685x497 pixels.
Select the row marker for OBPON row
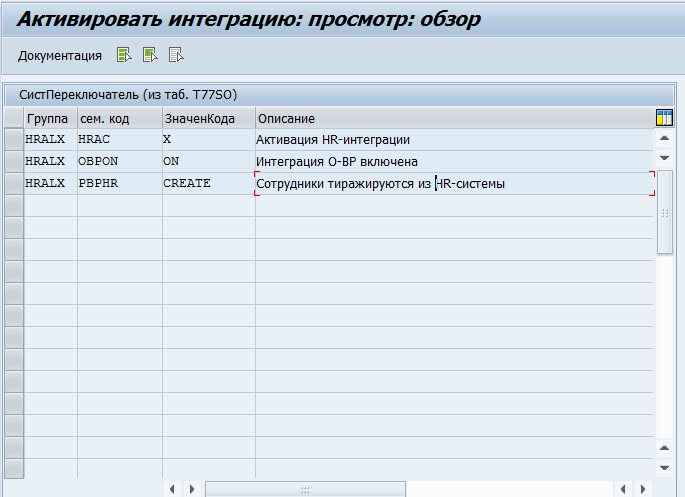point(14,162)
